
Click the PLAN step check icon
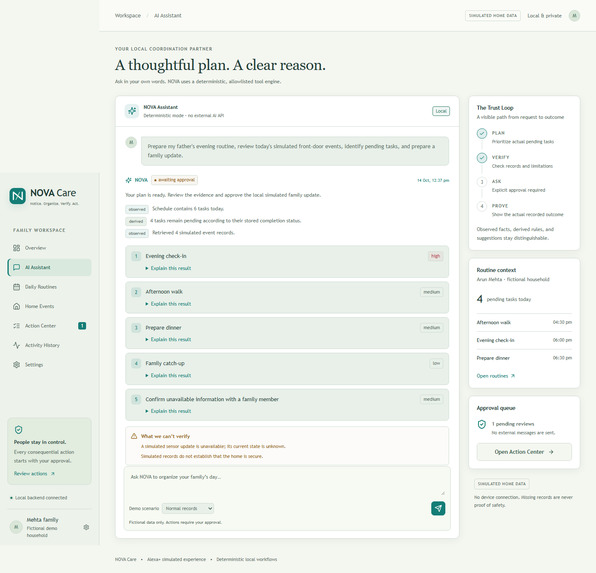pos(482,133)
